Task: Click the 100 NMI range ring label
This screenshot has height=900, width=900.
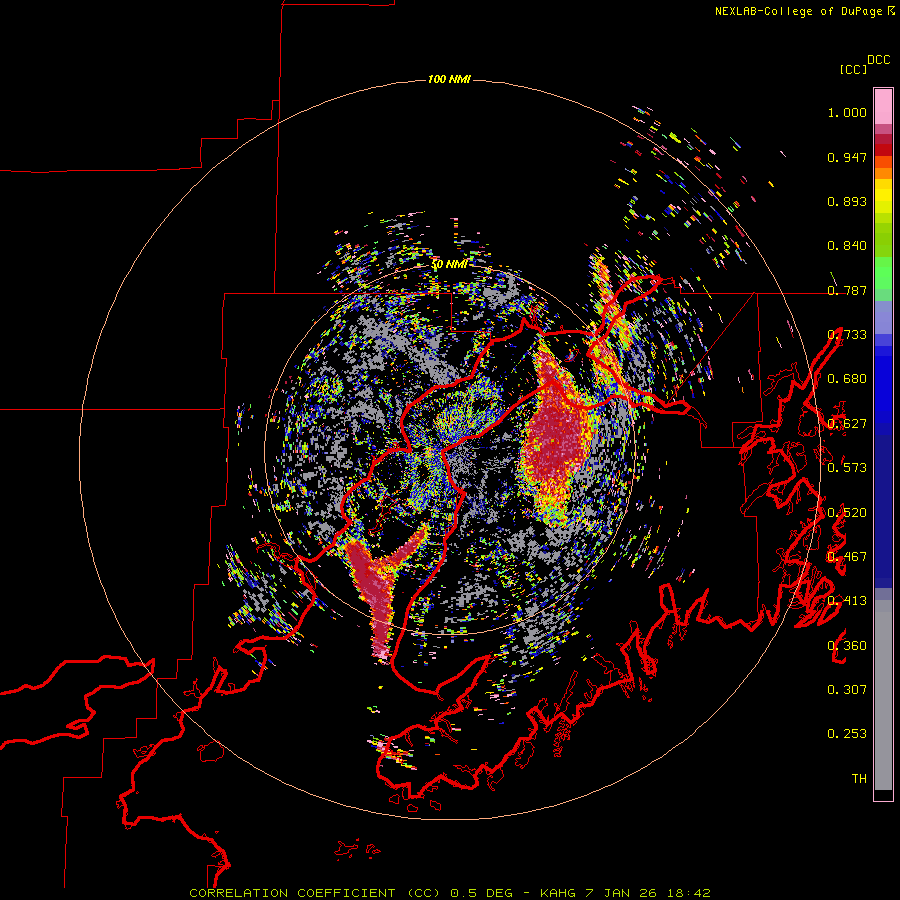Action: click(449, 79)
